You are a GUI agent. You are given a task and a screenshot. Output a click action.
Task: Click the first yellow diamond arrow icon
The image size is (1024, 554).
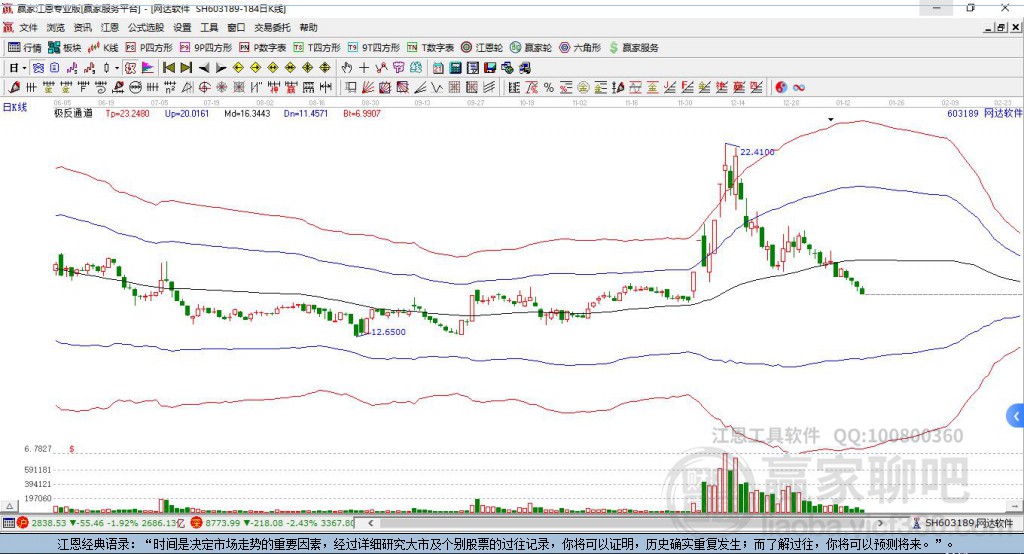[238, 68]
